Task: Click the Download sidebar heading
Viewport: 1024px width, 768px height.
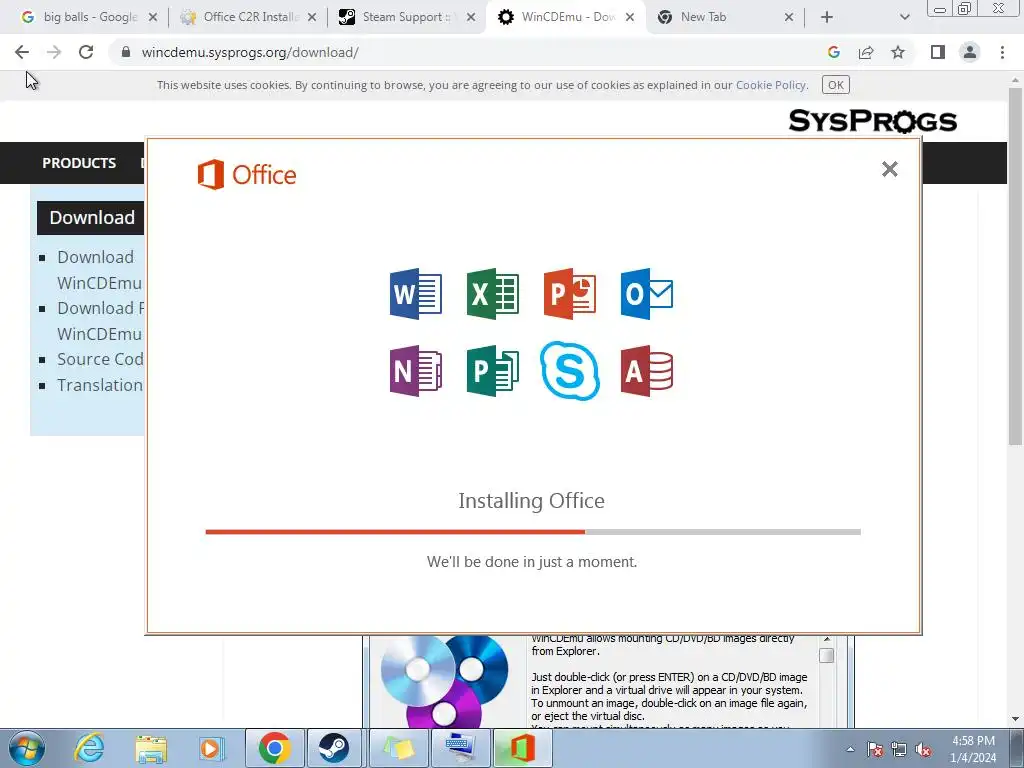Action: click(91, 217)
